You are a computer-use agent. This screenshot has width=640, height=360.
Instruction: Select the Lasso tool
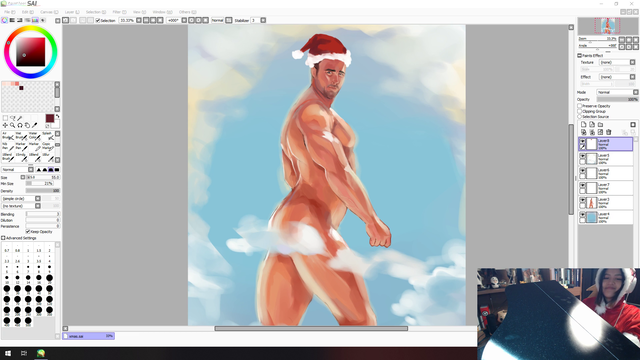pos(13,118)
